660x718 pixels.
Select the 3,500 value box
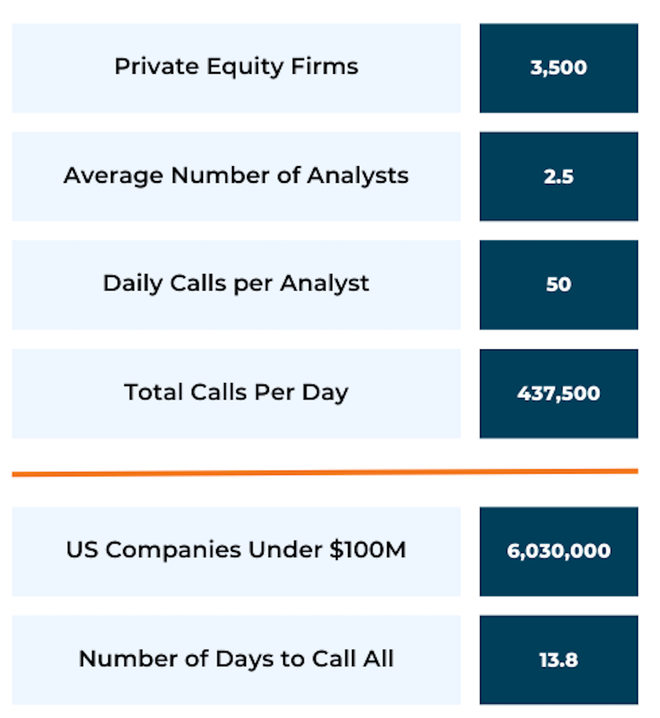tap(559, 68)
